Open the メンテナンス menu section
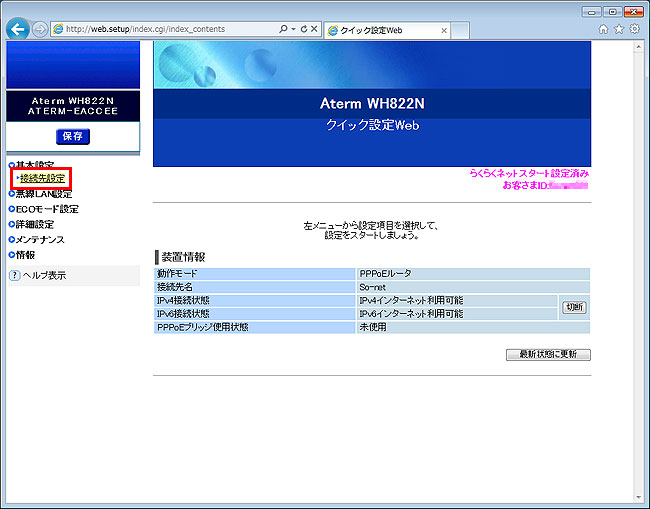 (x=40, y=240)
